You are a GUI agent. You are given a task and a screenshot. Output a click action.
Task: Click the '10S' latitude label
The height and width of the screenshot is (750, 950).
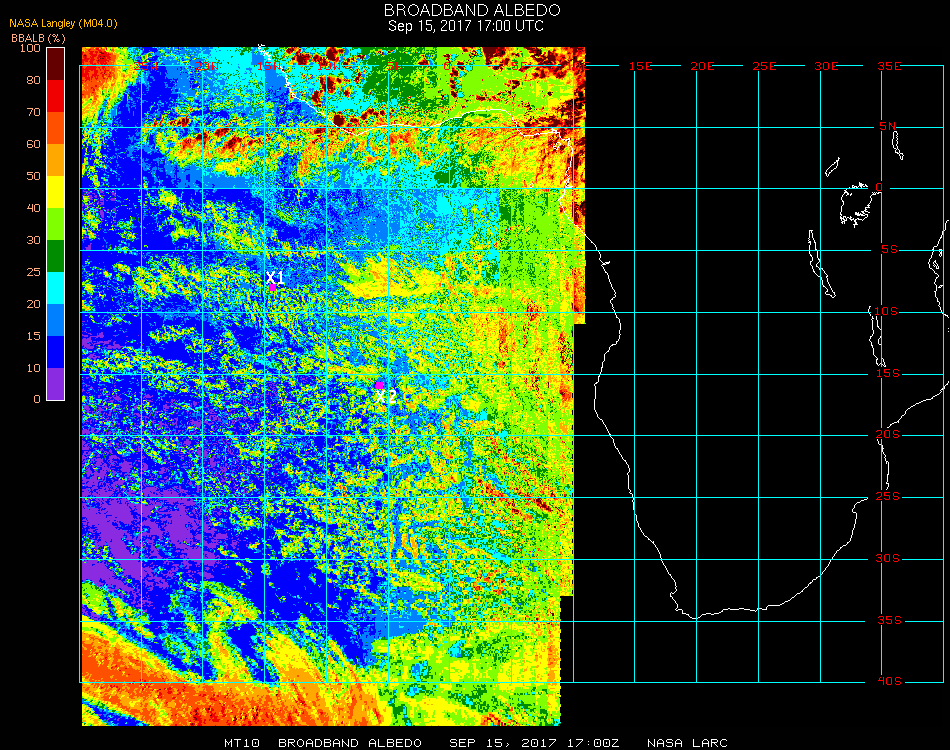click(x=886, y=311)
